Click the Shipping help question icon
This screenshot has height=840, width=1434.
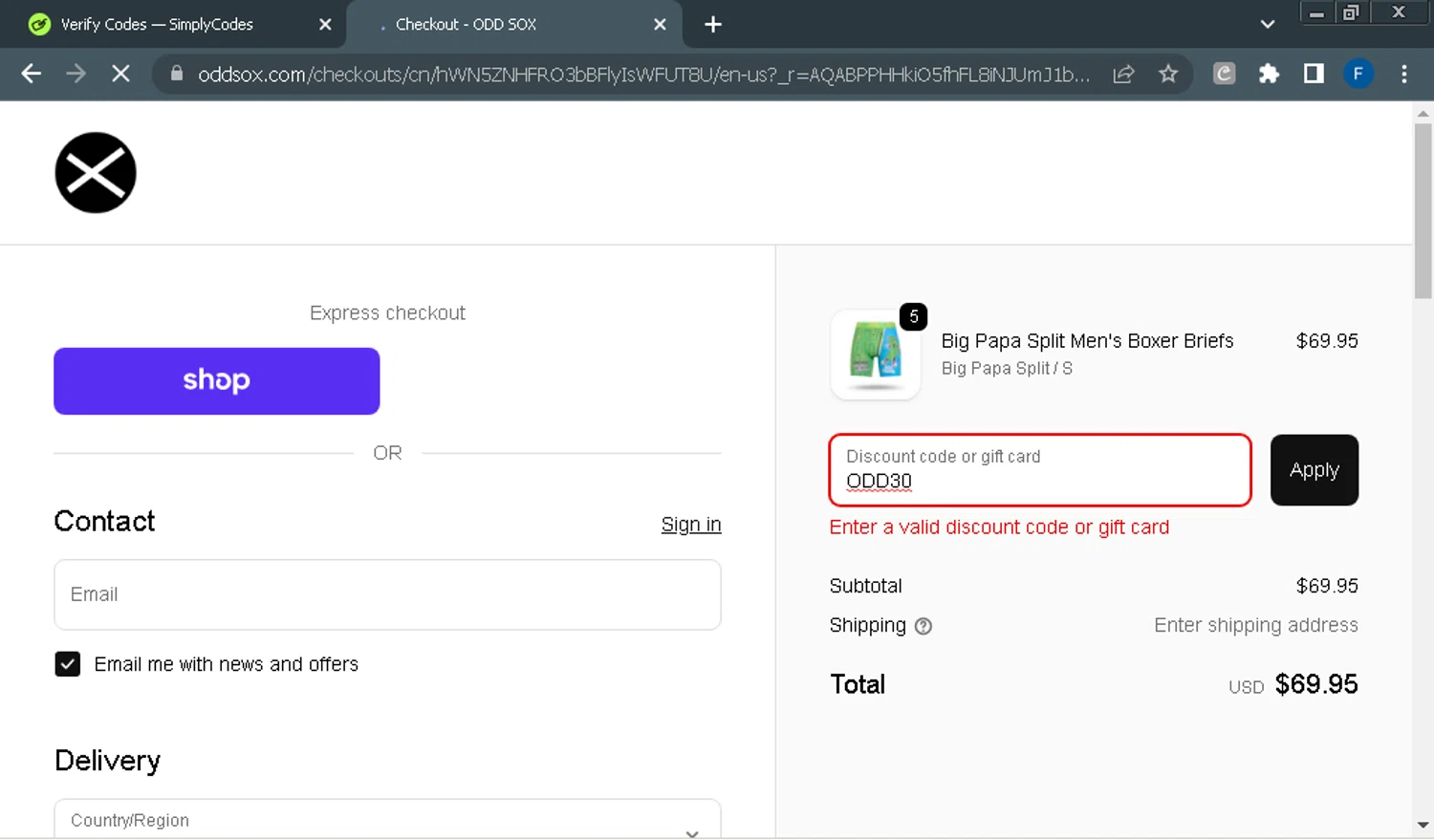pos(923,626)
